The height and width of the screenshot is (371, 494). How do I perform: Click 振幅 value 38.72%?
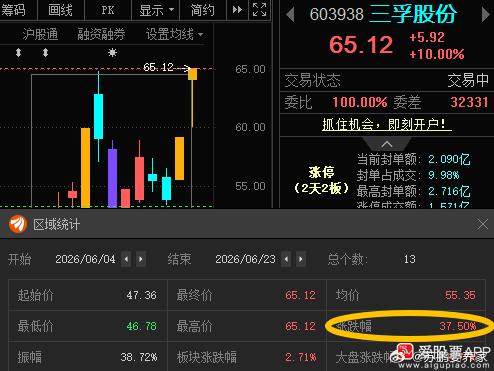[139, 357]
